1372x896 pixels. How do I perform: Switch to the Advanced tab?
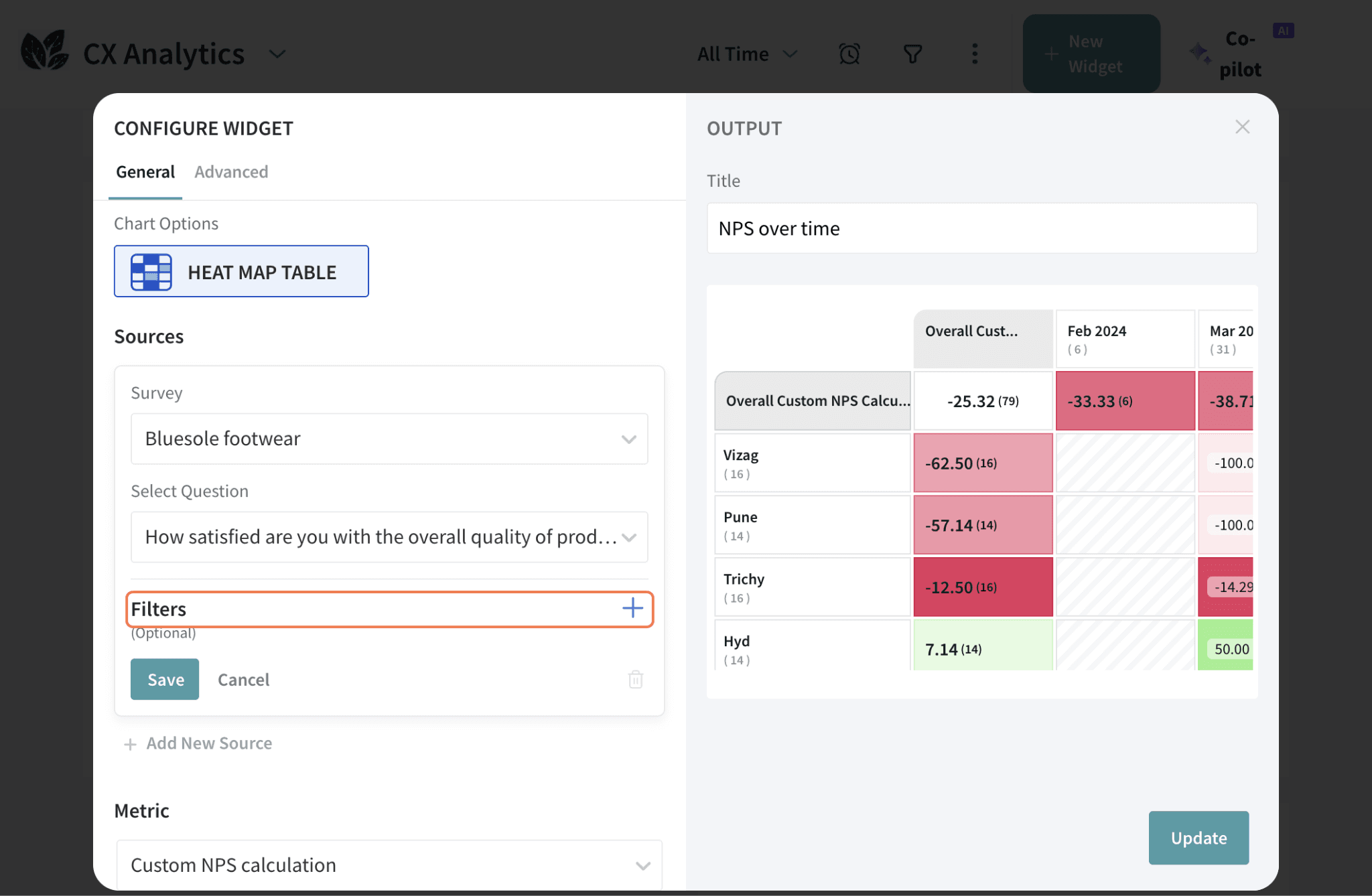[x=231, y=172]
